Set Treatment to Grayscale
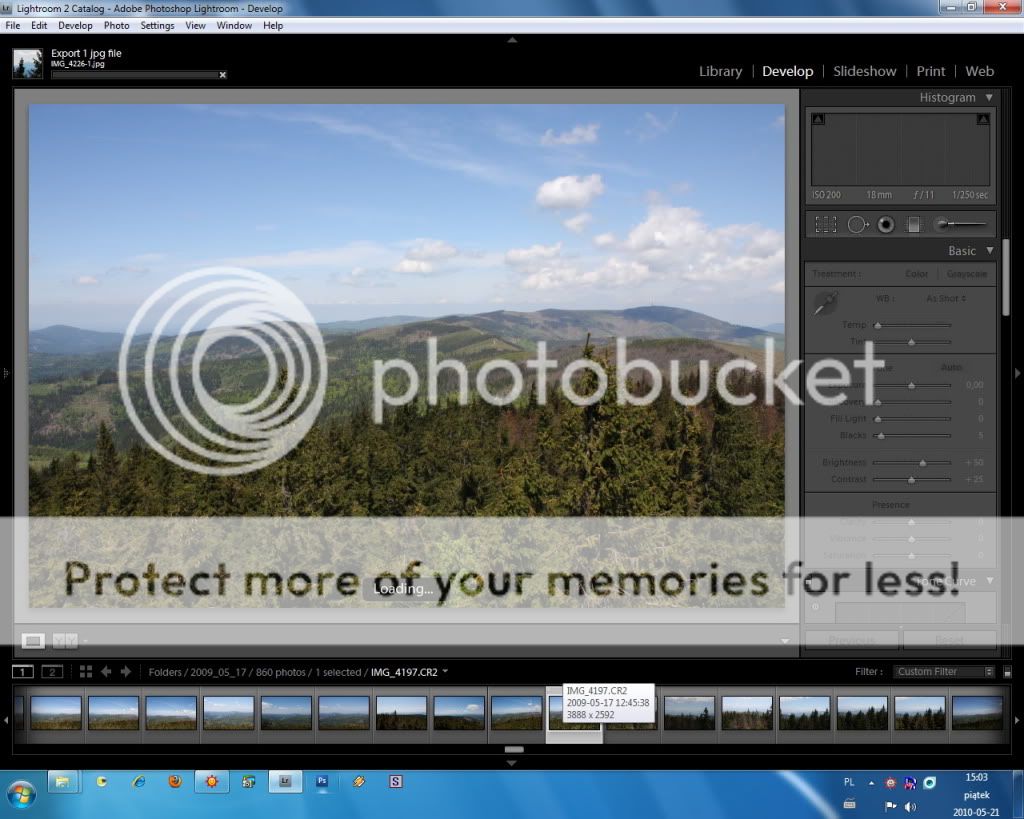 pos(967,274)
